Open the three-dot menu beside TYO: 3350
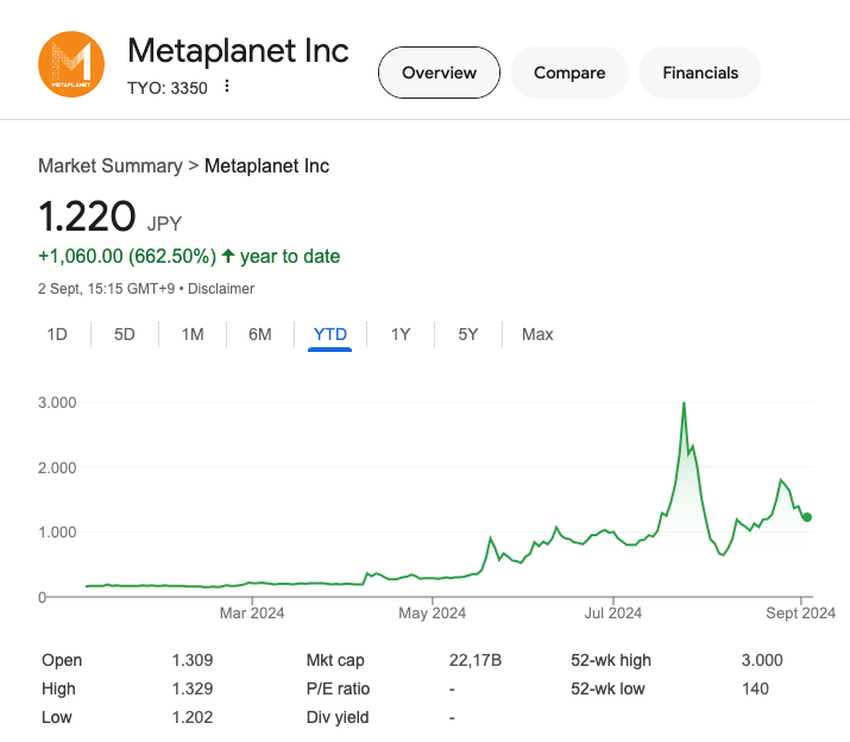This screenshot has height=742, width=850. coord(227,87)
